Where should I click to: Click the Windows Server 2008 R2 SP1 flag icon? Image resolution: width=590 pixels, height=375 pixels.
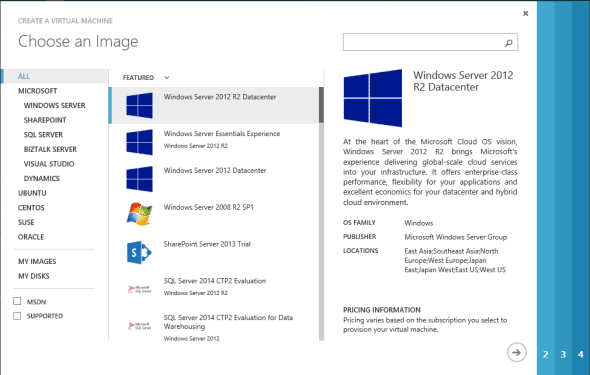139,214
